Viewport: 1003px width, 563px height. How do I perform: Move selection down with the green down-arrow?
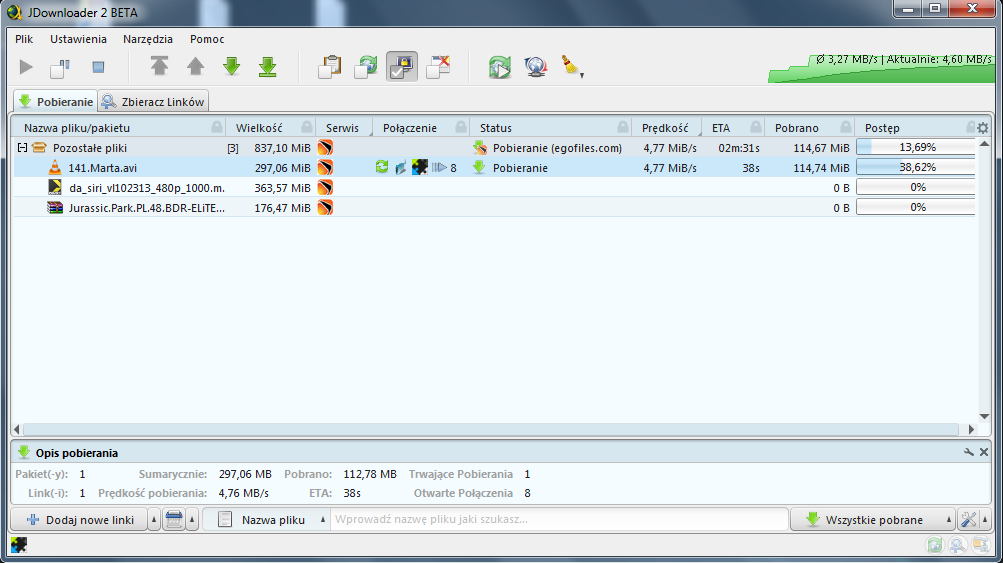point(232,66)
